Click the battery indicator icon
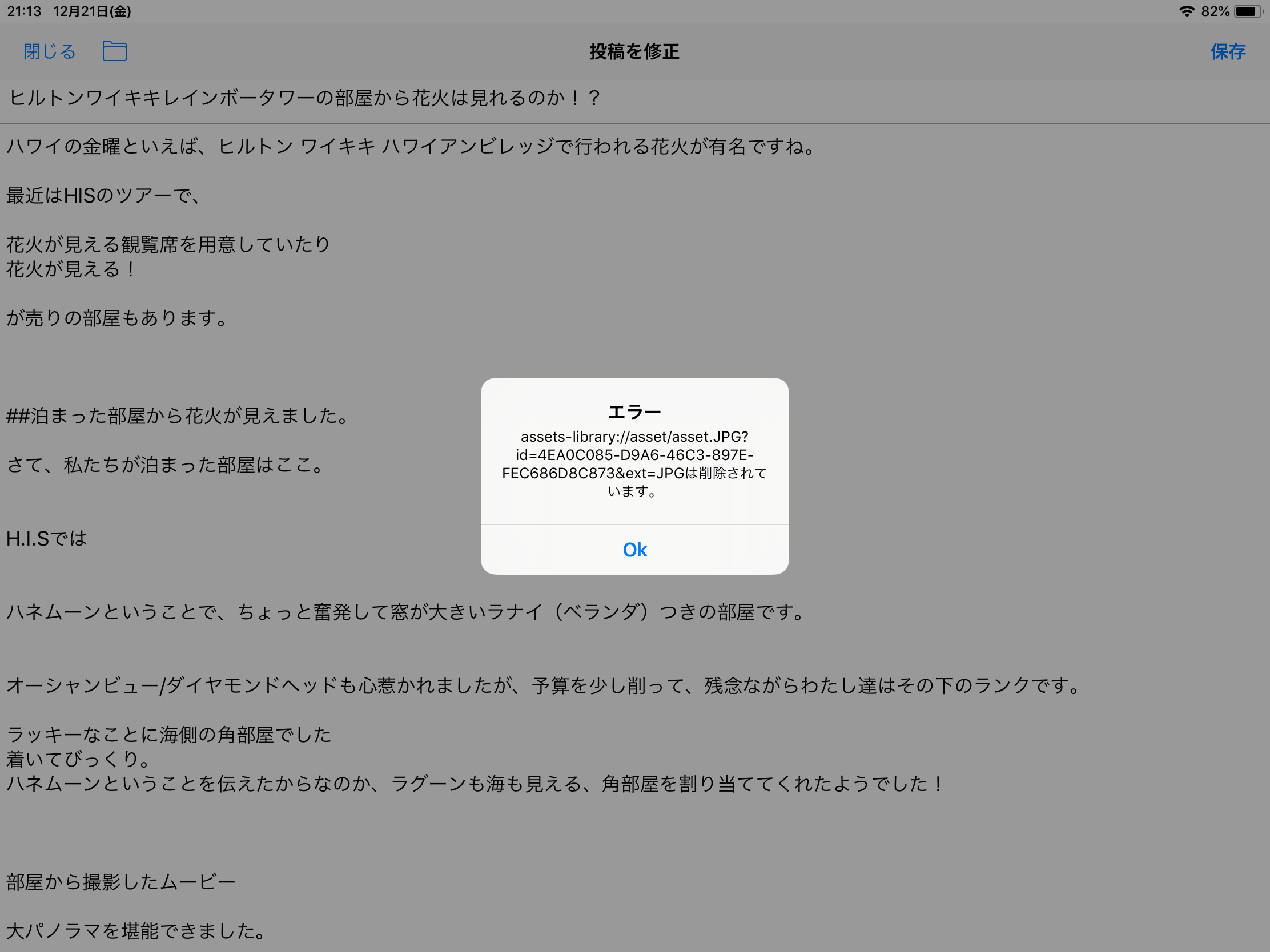1270x952 pixels. pos(1249,11)
